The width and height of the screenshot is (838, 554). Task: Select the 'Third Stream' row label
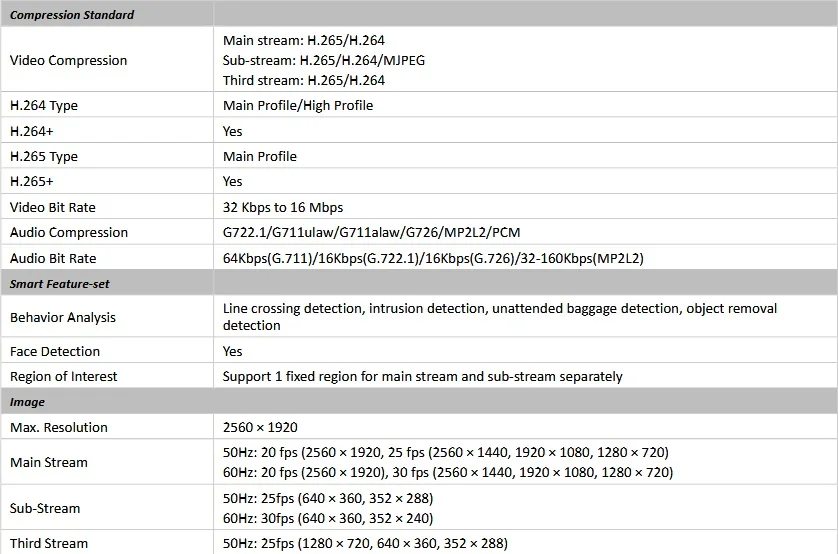click(49, 544)
